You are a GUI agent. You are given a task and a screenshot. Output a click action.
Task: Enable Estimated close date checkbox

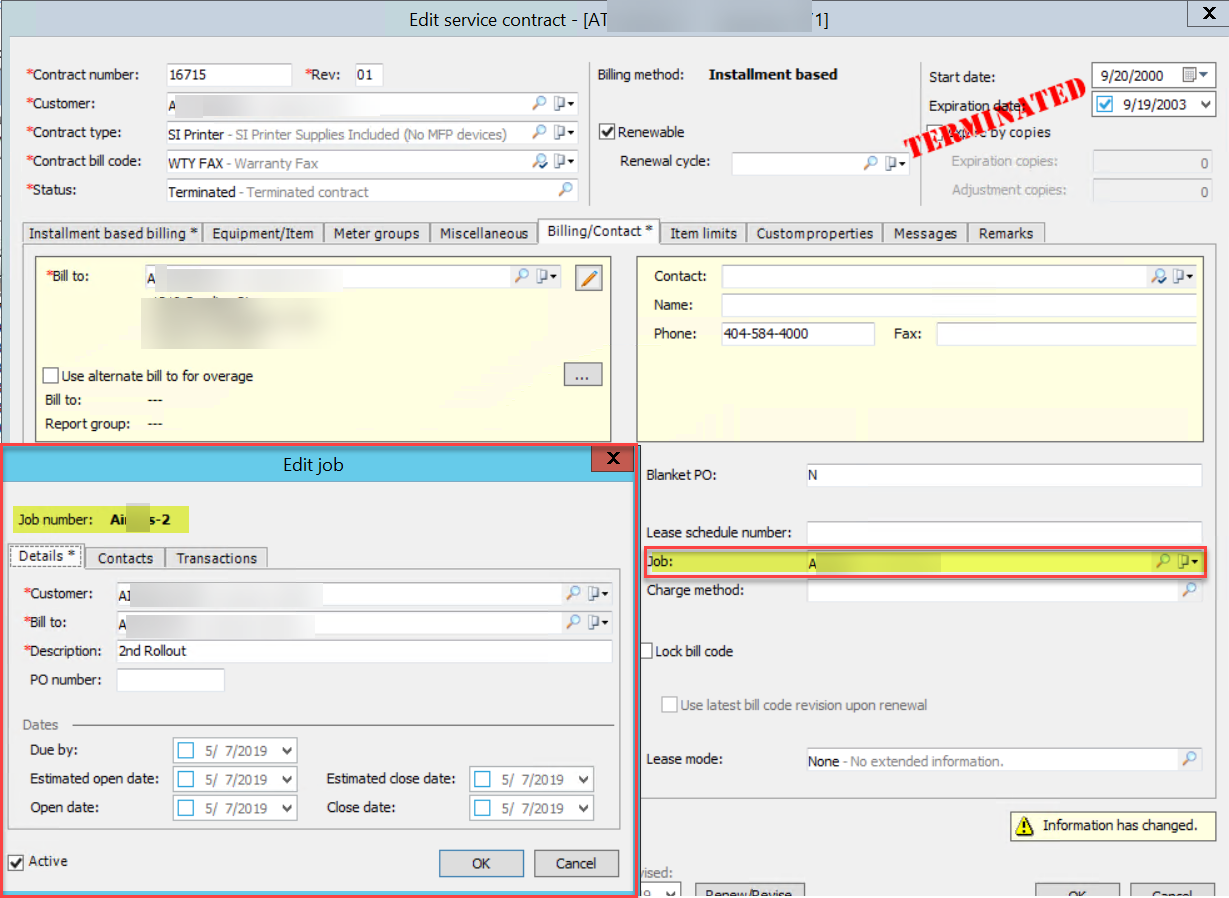coord(482,779)
